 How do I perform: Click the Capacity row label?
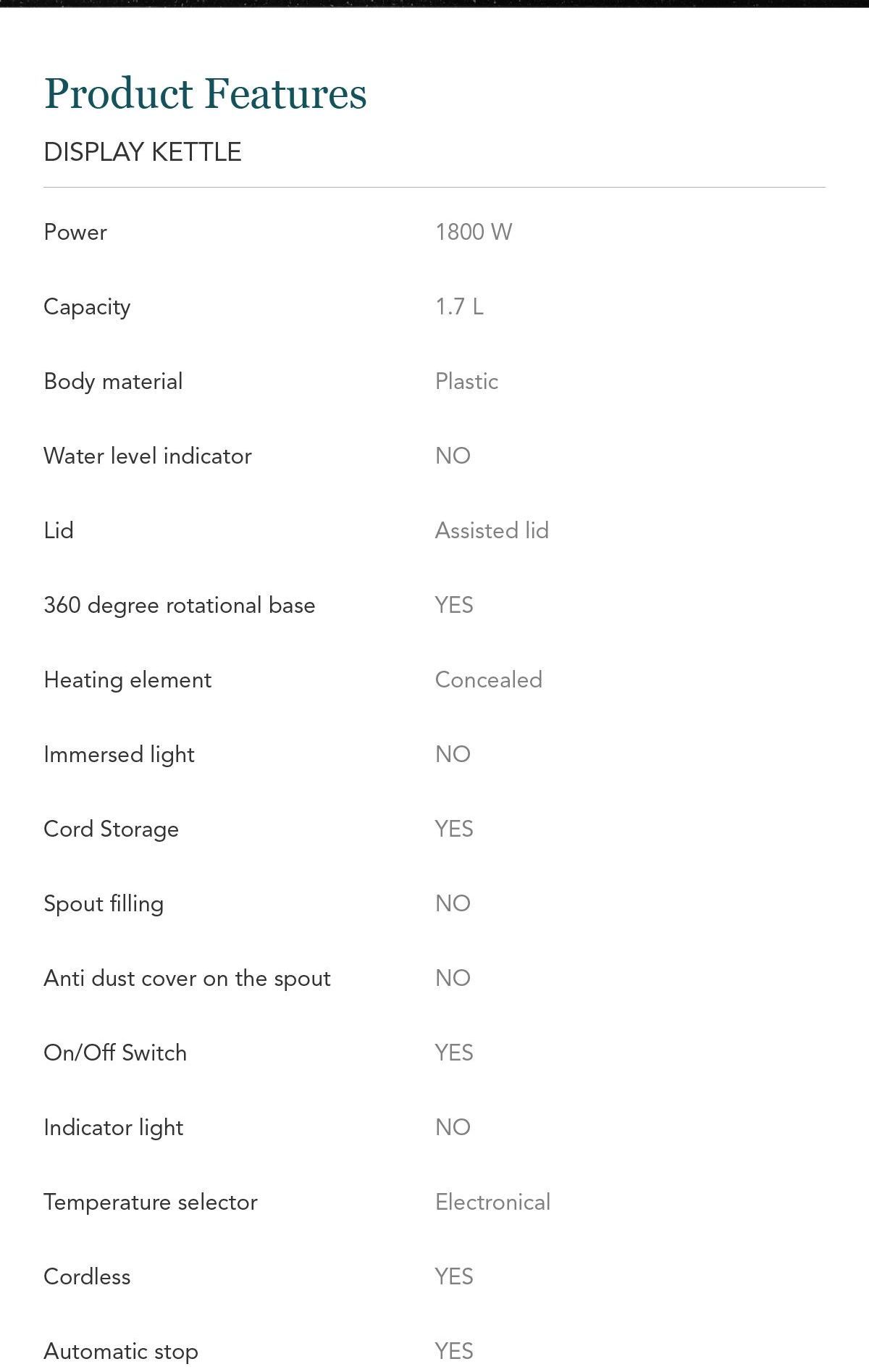(87, 307)
